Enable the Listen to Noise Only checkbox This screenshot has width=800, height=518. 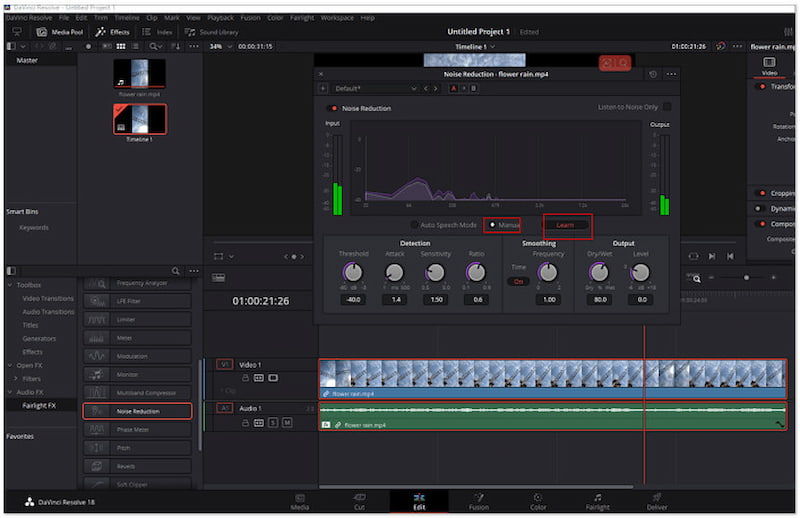(667, 107)
